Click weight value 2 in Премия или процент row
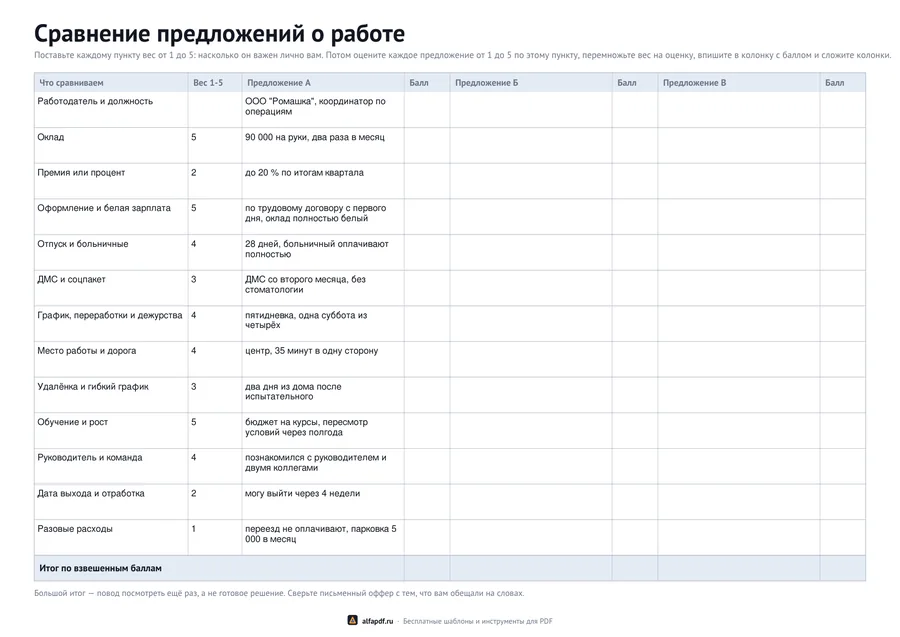Screen dimensions: 900x637 193,173
